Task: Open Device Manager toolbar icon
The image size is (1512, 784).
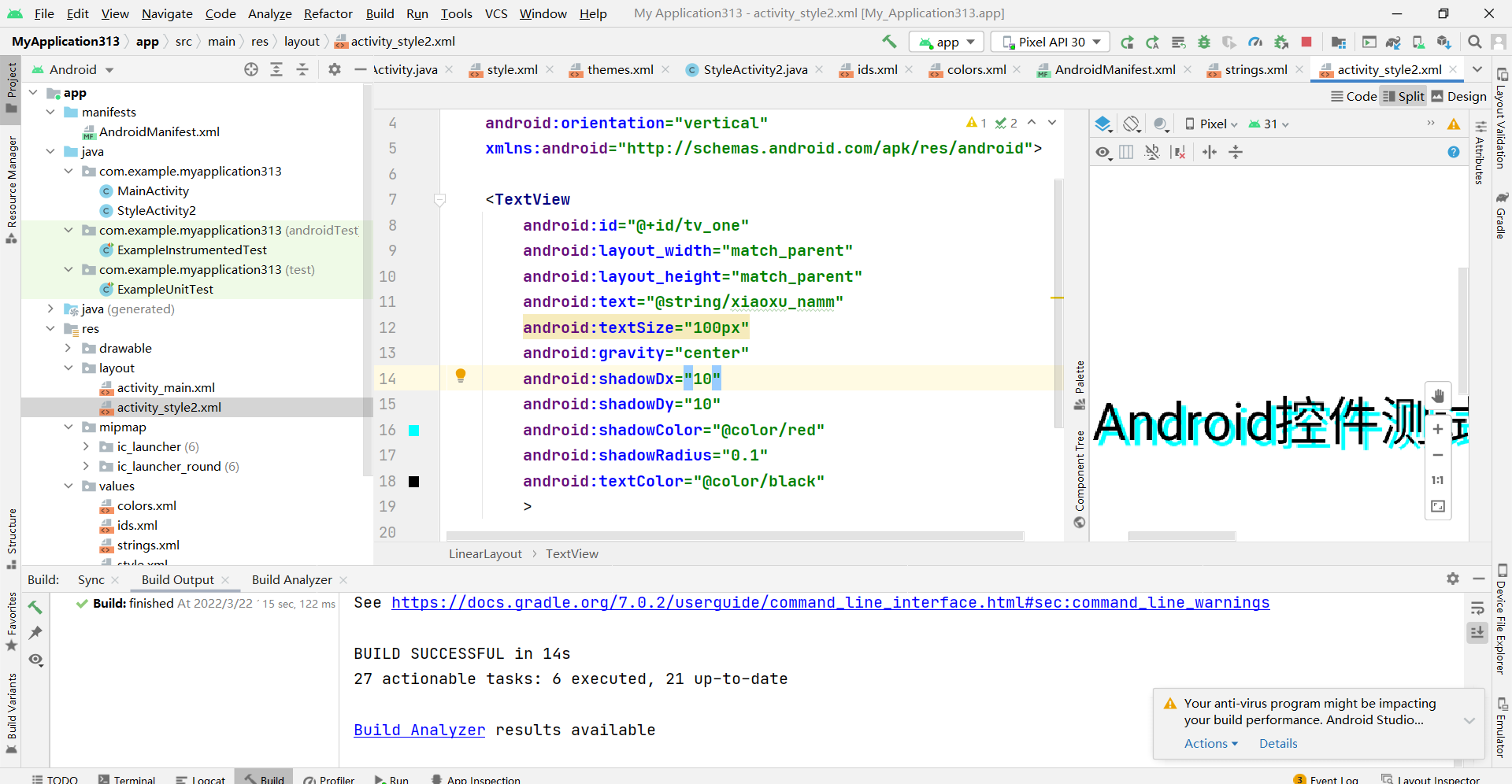Action: tap(1417, 42)
